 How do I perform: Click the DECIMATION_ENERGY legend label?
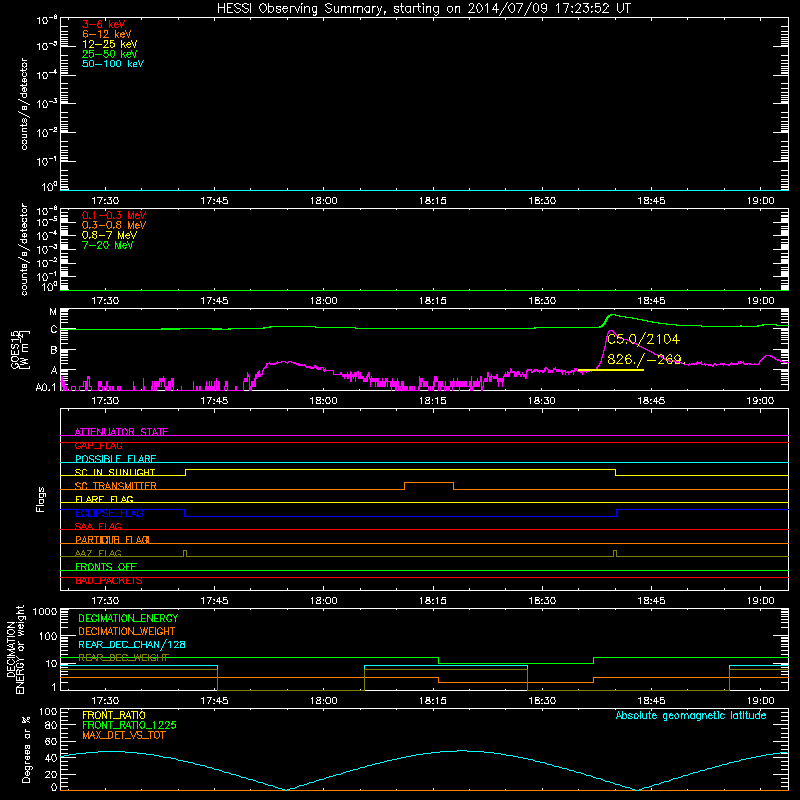coord(128,618)
